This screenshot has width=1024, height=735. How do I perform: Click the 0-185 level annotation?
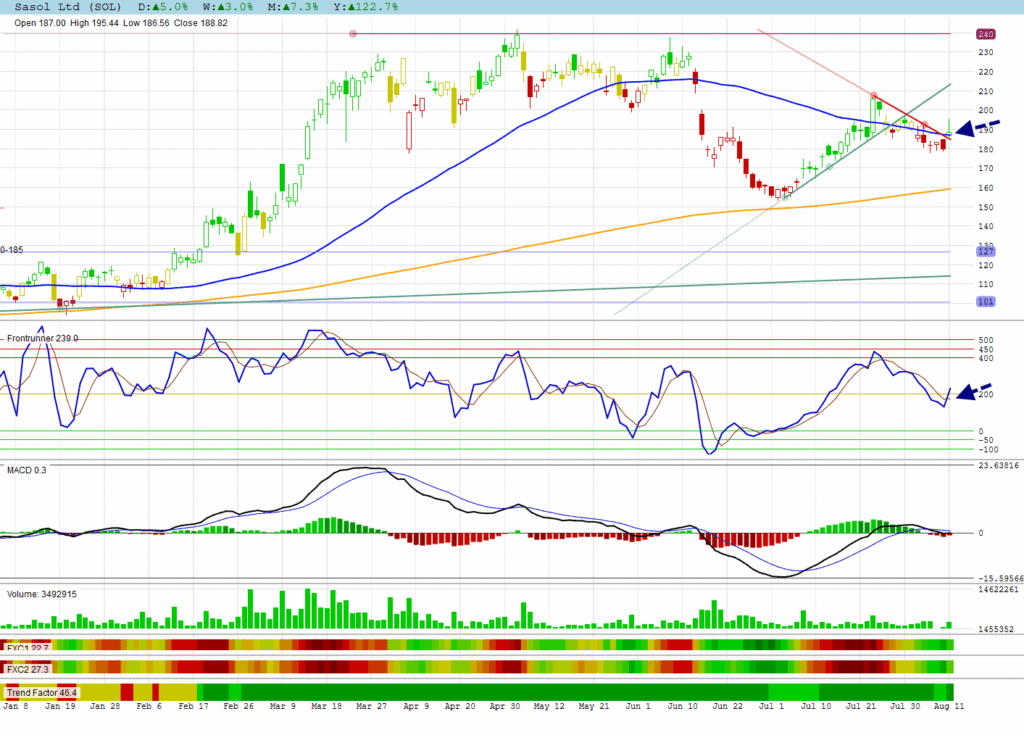pyautogui.click(x=12, y=250)
